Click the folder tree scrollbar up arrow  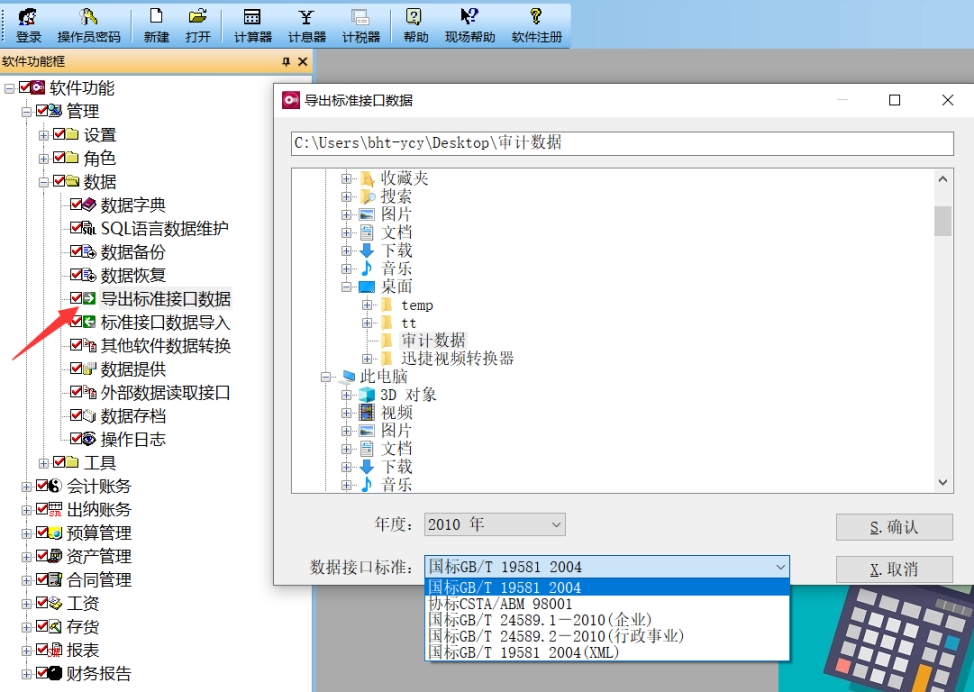(x=941, y=180)
